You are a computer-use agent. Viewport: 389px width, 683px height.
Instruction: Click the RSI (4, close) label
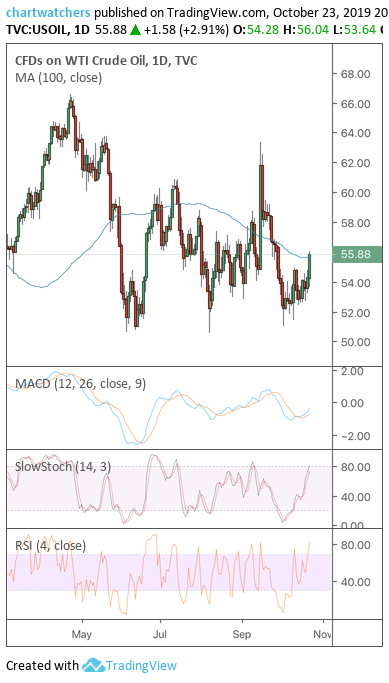click(51, 545)
